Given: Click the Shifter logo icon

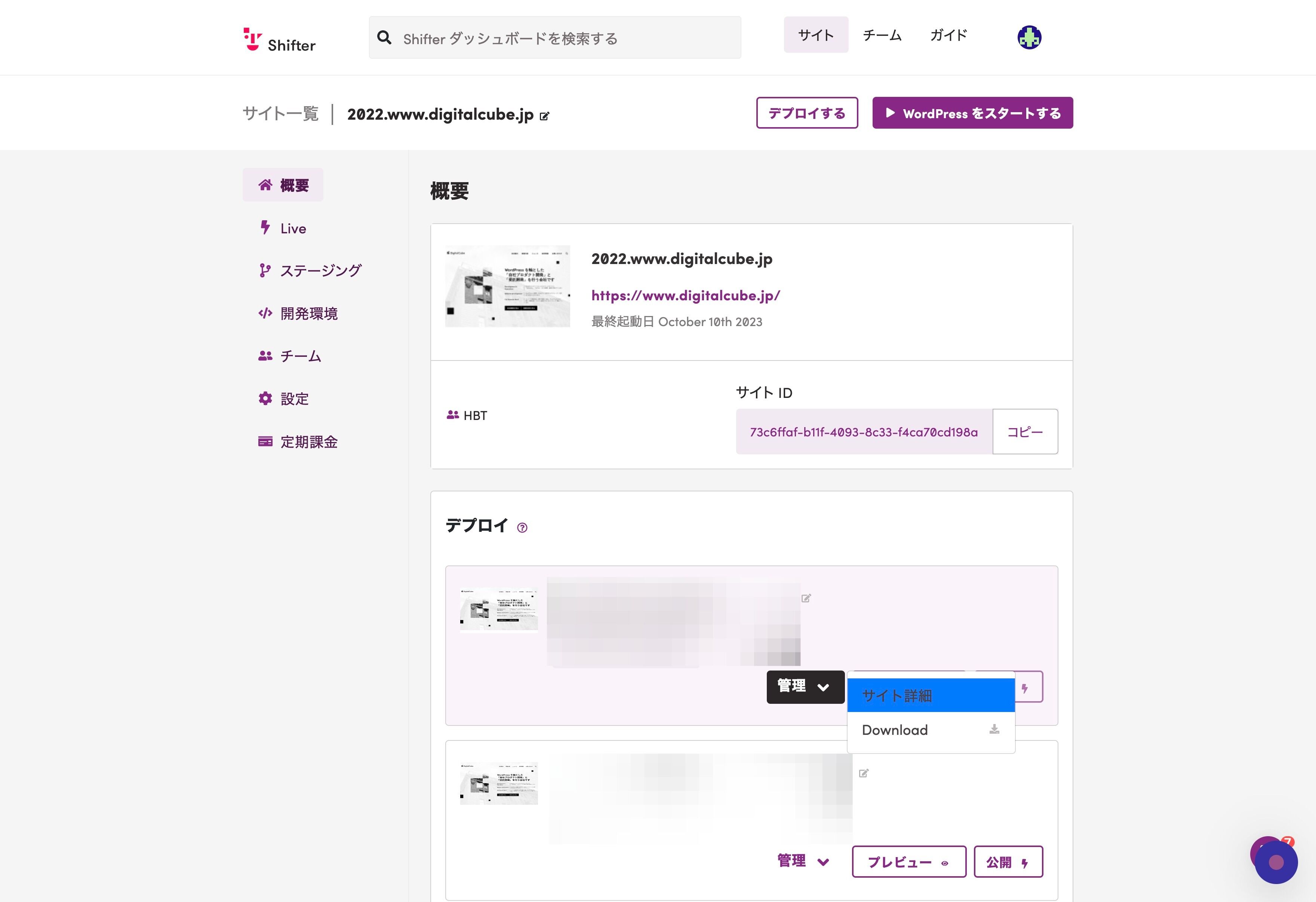Looking at the screenshot, I should pos(253,39).
